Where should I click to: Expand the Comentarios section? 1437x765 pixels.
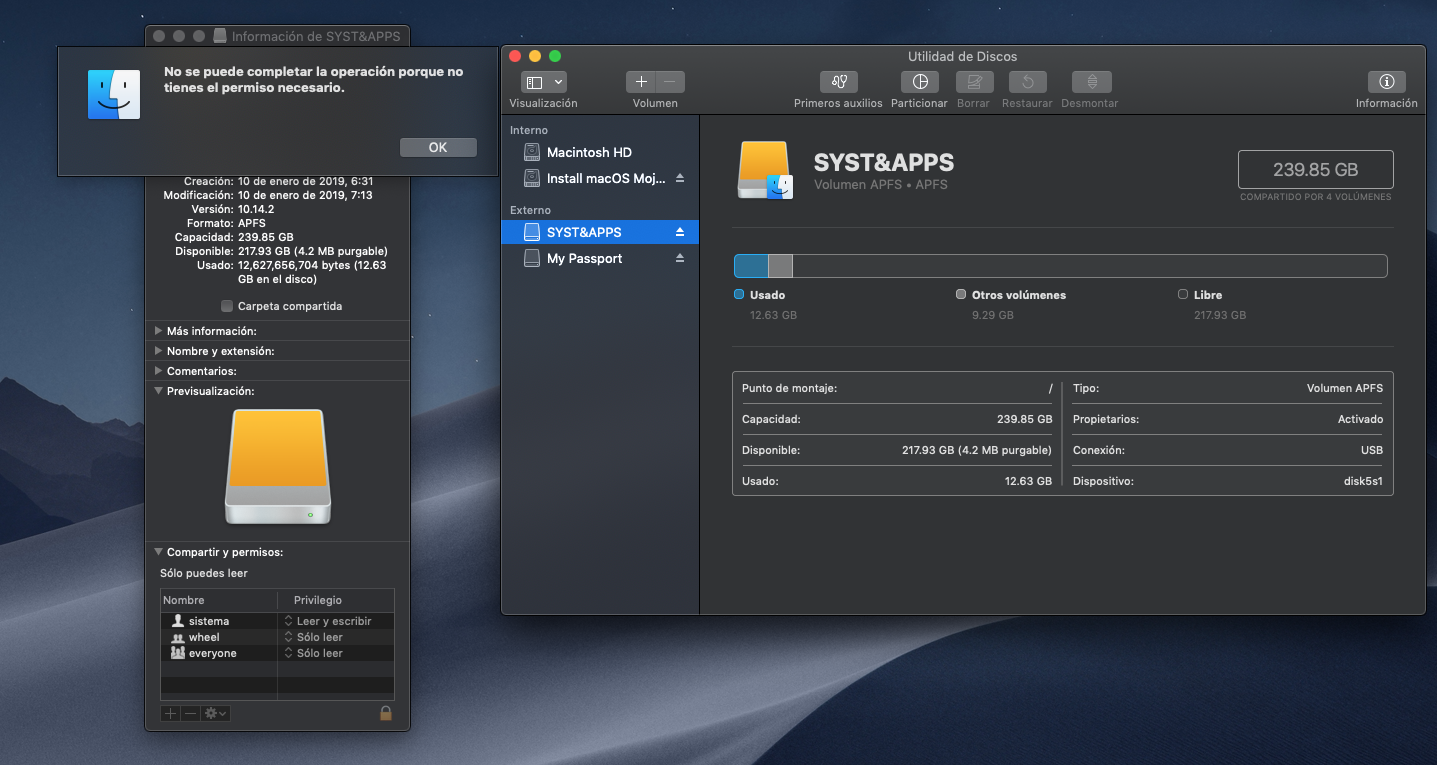pos(159,371)
